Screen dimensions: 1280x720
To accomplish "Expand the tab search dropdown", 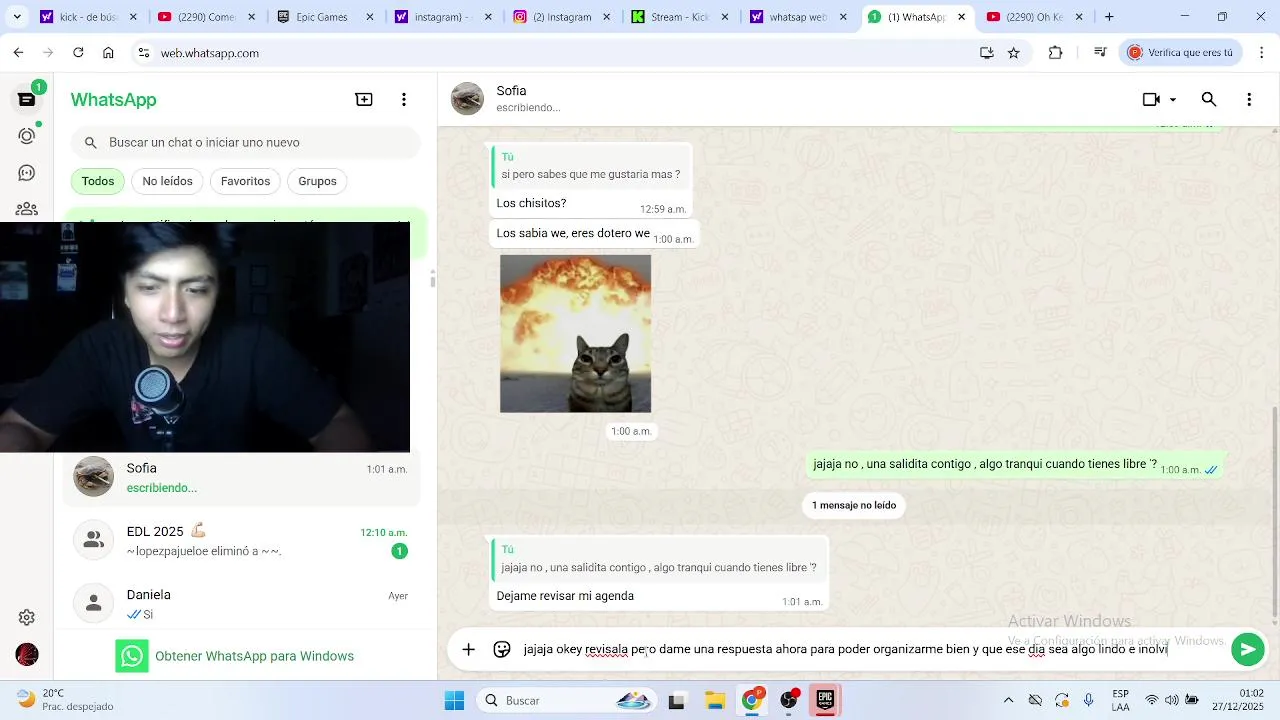I will point(17,17).
